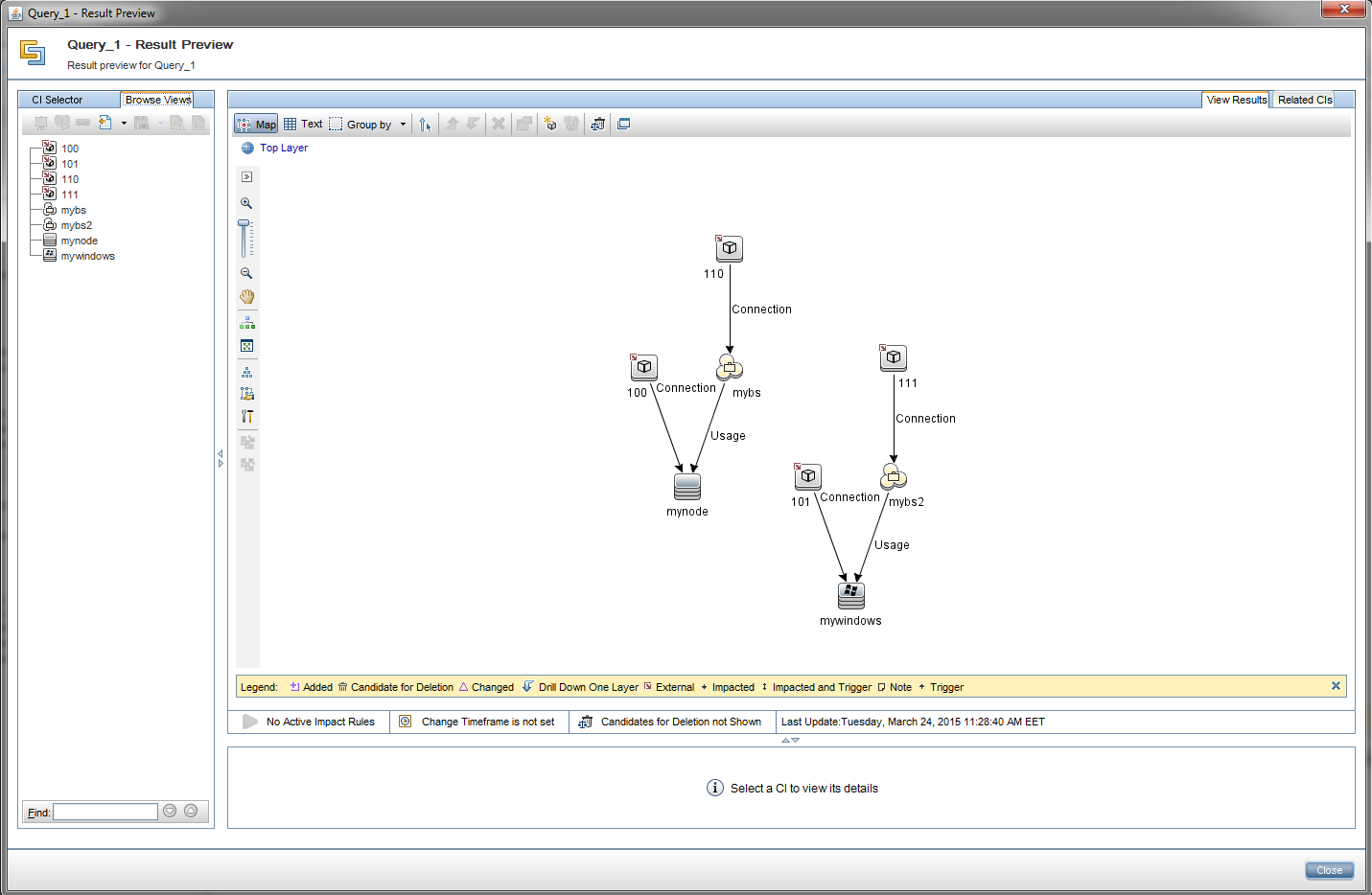Click the Close button

[x=1329, y=870]
